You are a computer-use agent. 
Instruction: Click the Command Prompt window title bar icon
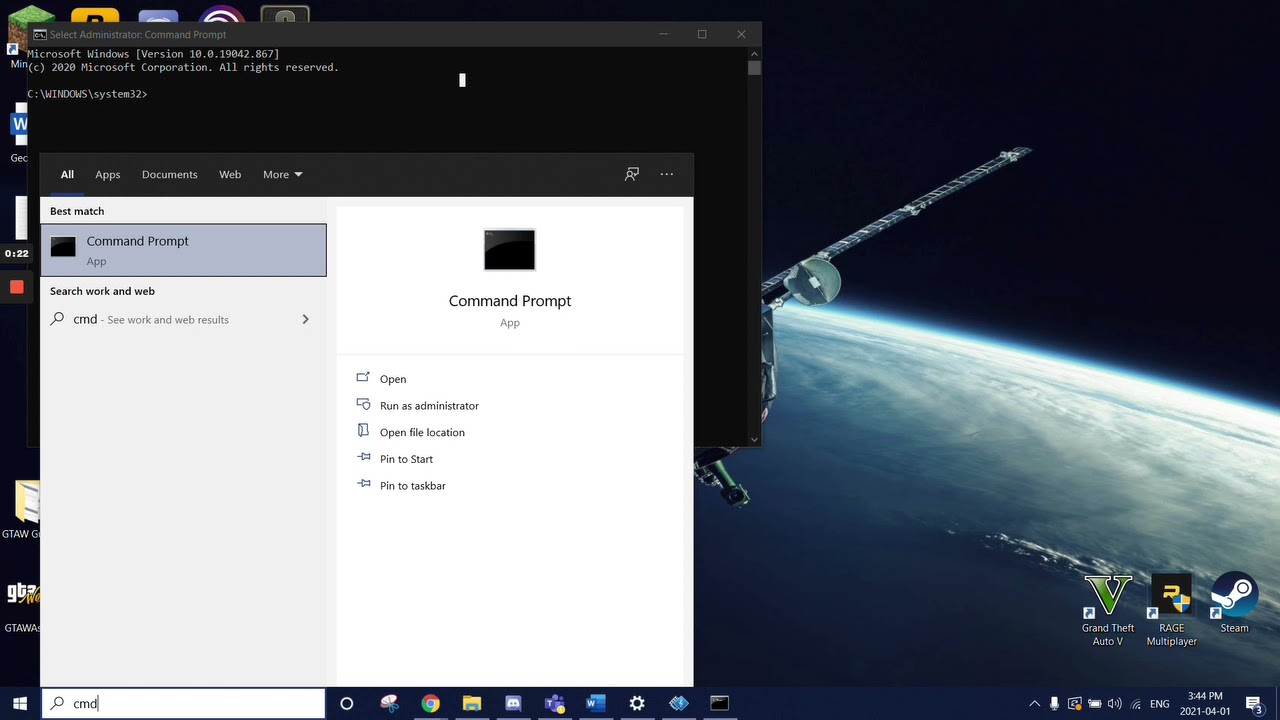[39, 34]
